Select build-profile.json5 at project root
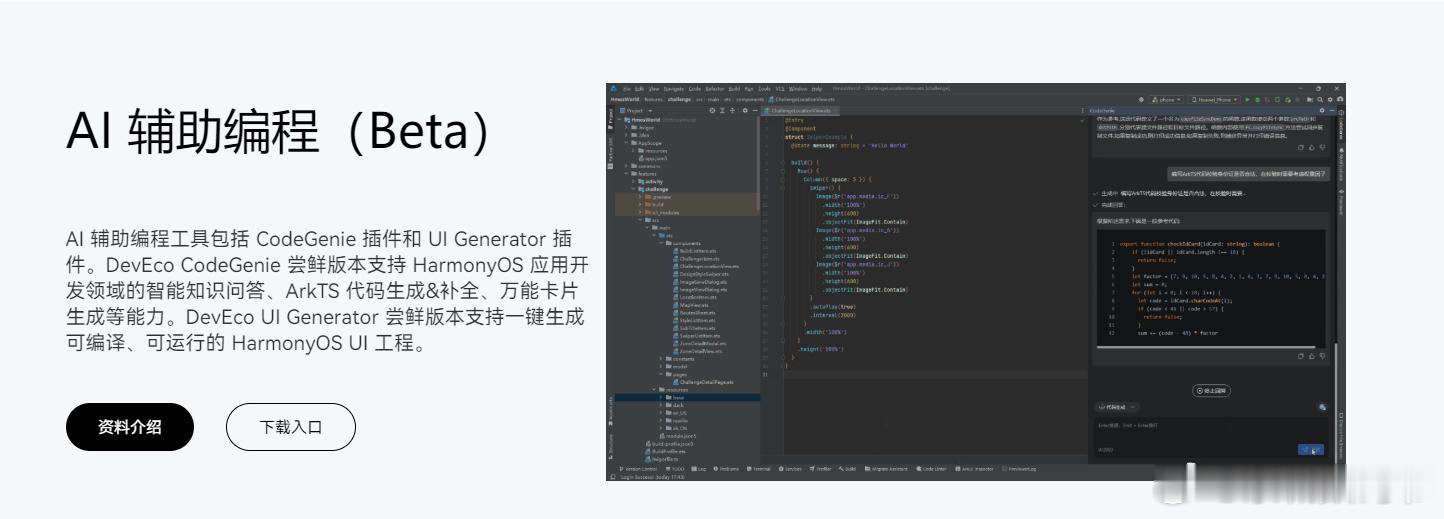 tap(670, 444)
